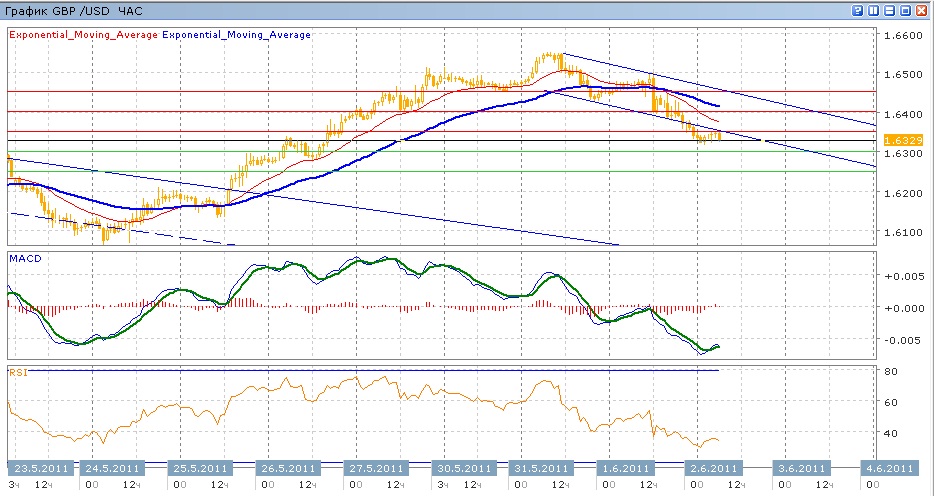Screen dimensions: 934x496
Task: Click the horizontal split layout icon
Action: [x=889, y=10]
